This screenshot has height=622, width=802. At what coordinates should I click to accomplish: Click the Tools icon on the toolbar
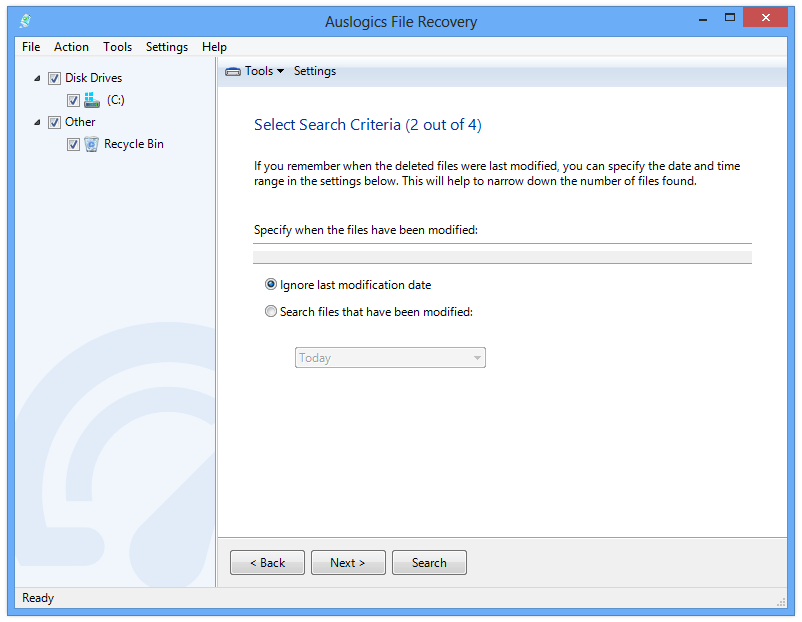coord(233,71)
